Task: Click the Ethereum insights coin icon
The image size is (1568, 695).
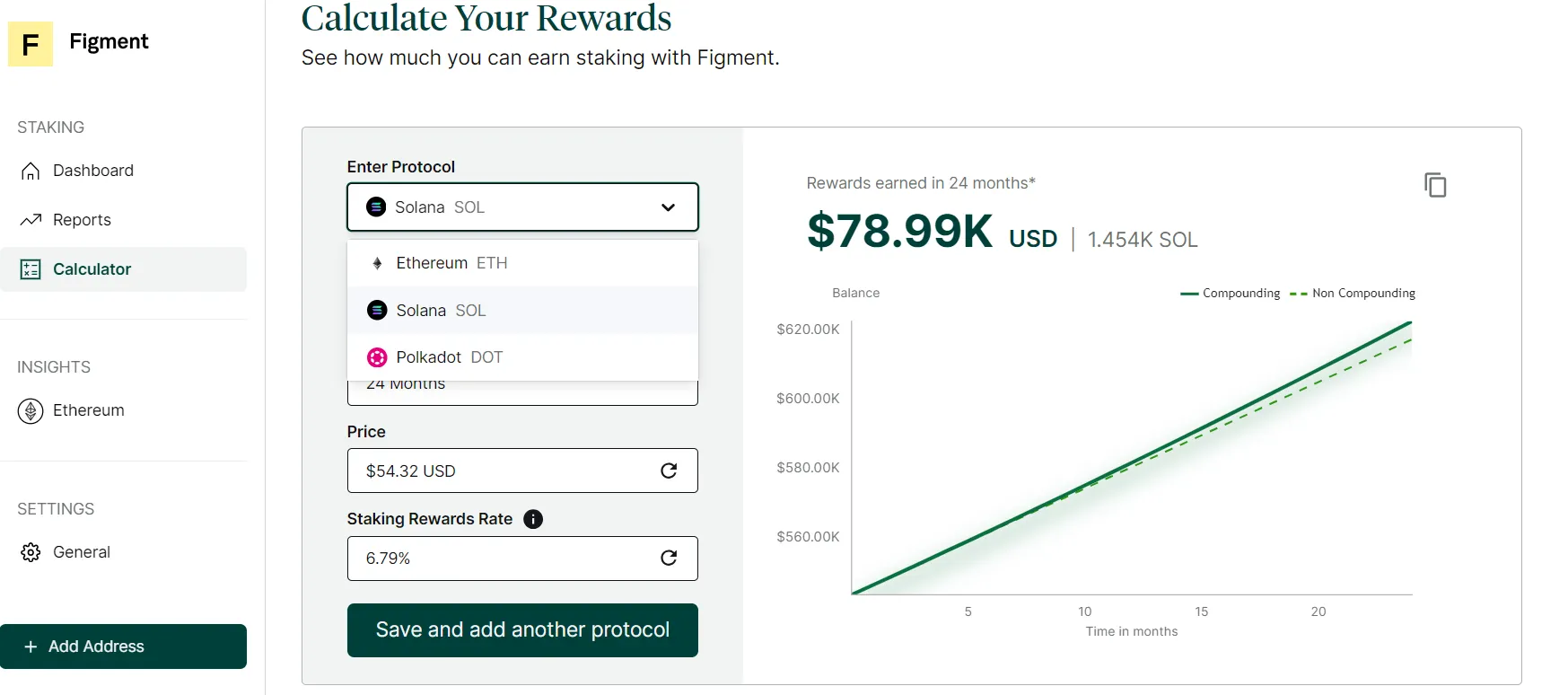Action: pos(31,410)
